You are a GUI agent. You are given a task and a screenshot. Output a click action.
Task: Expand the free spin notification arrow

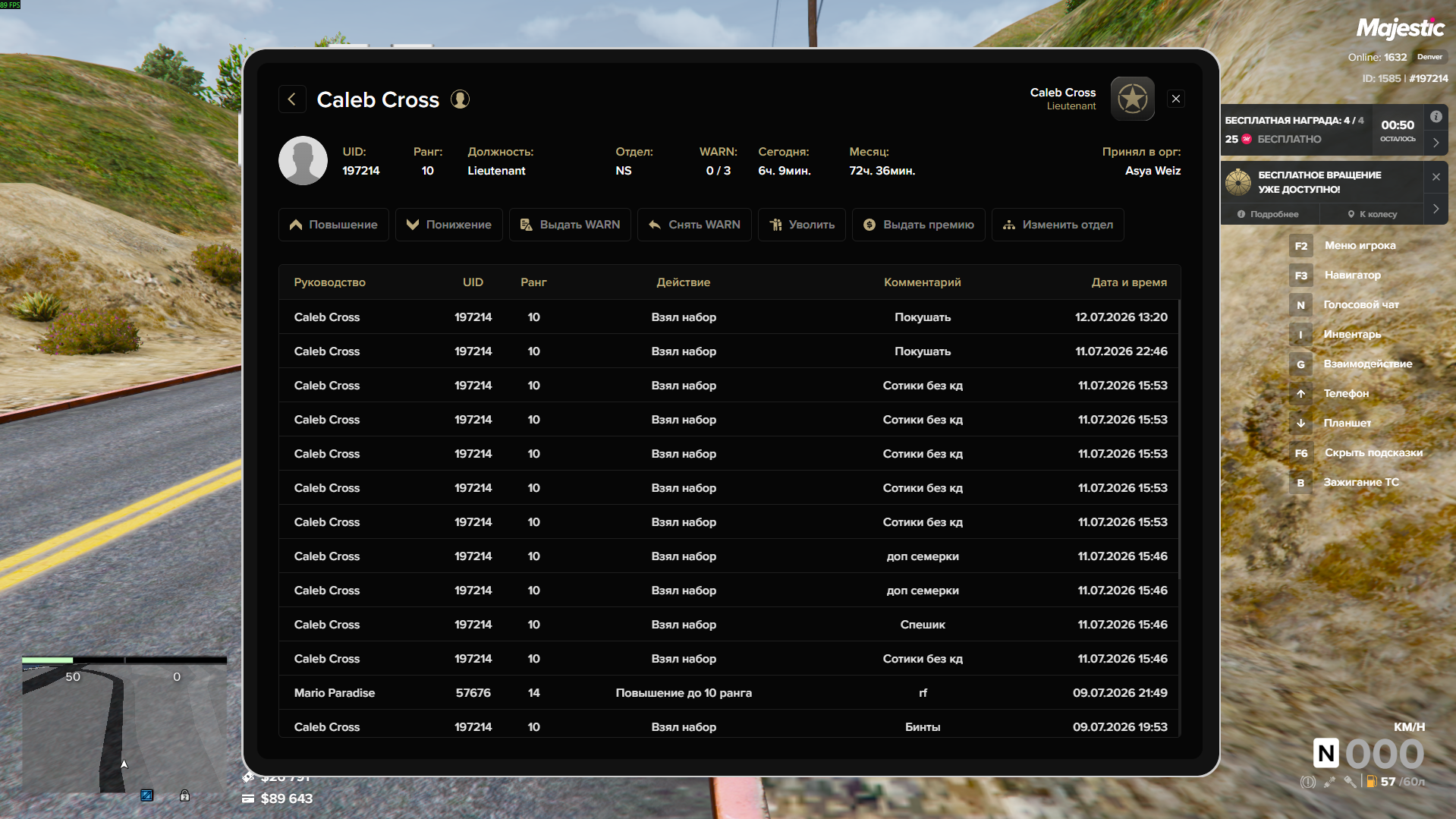pos(1436,209)
